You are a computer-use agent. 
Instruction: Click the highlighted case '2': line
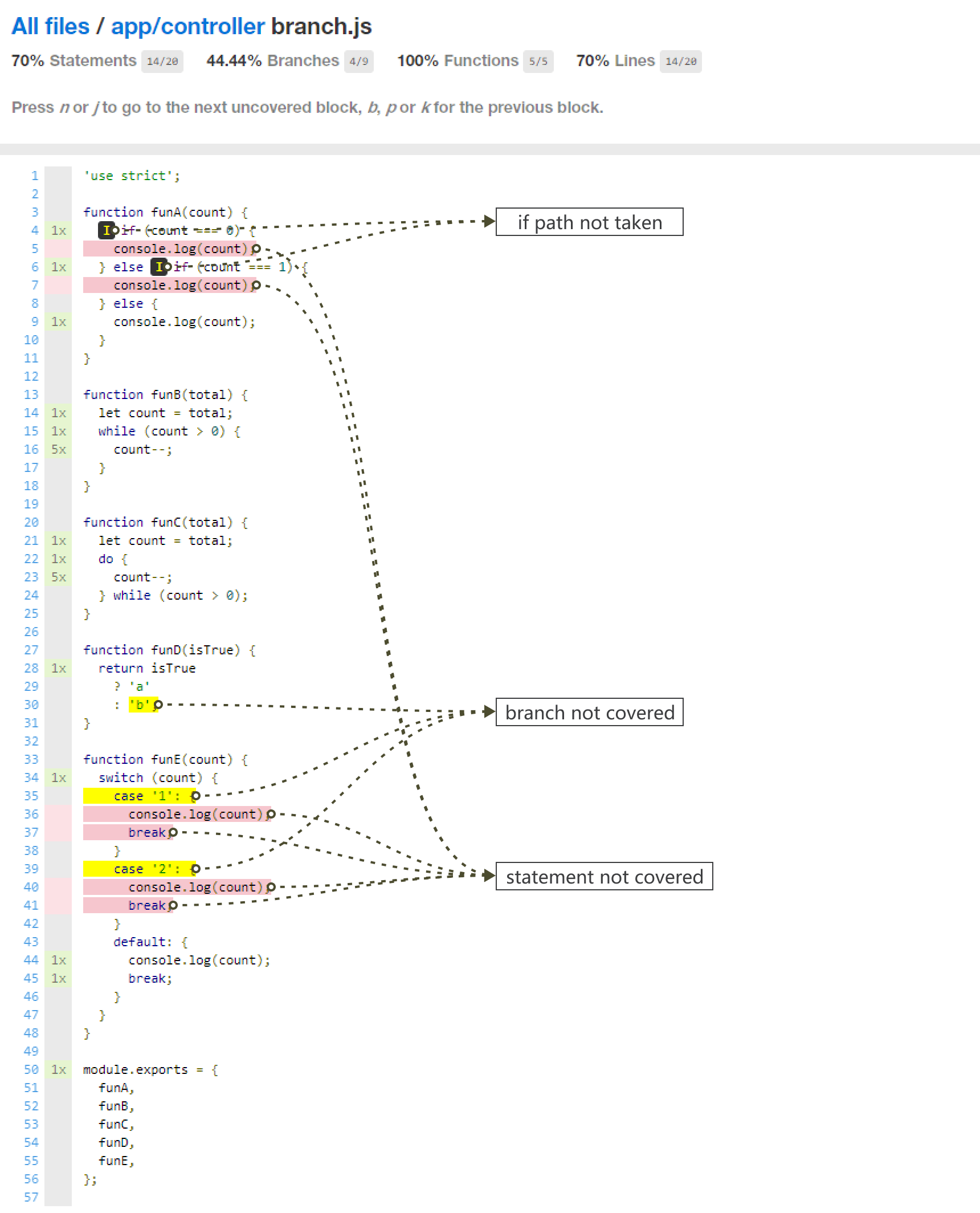point(140,869)
